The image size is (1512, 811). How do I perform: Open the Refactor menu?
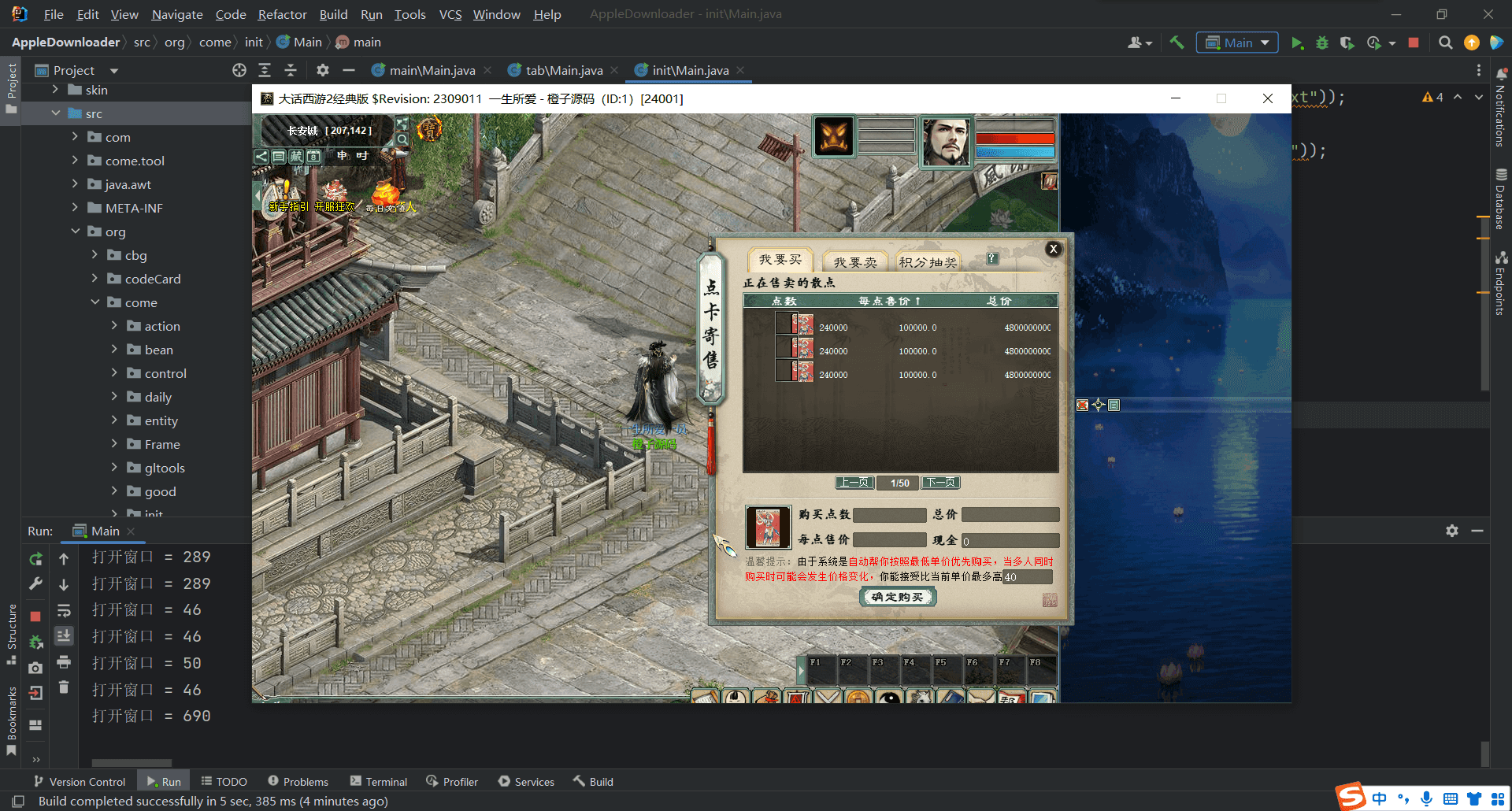[282, 14]
